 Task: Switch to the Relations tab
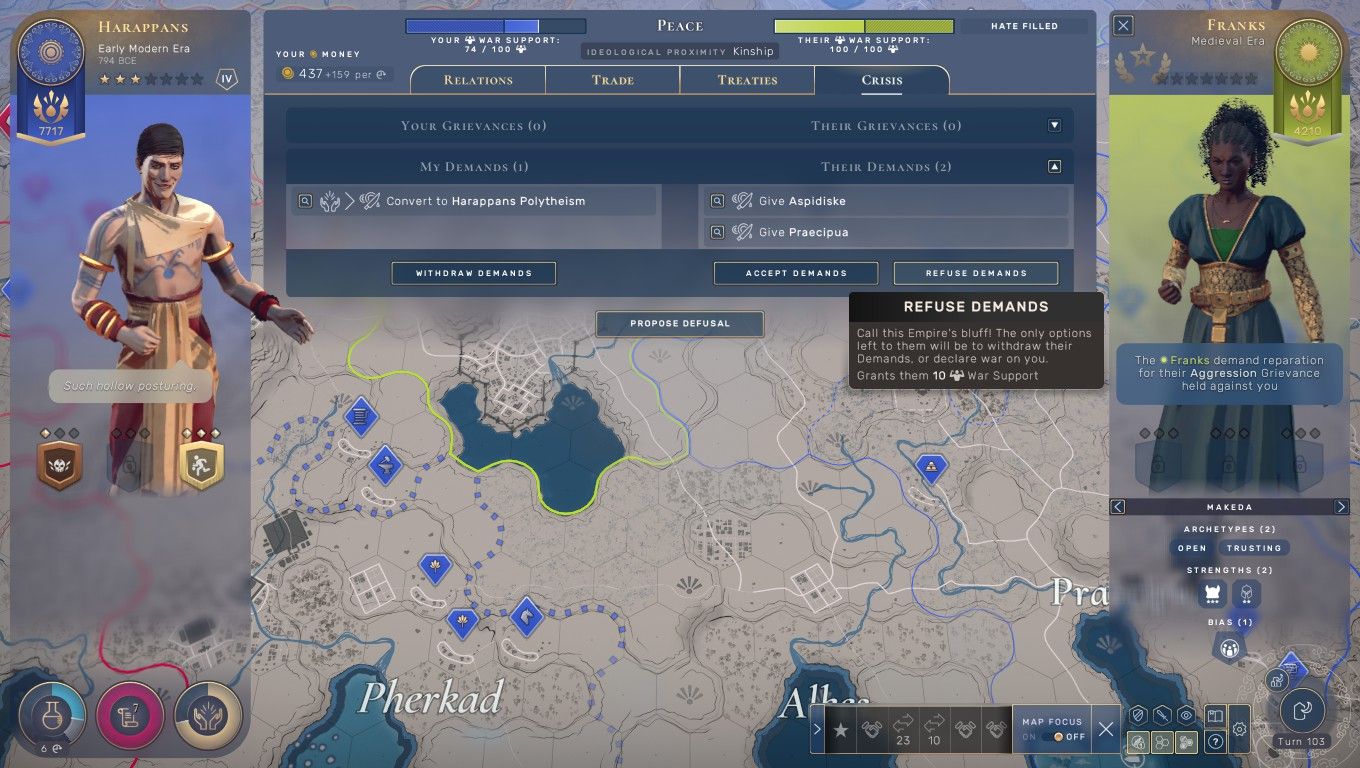(x=478, y=80)
